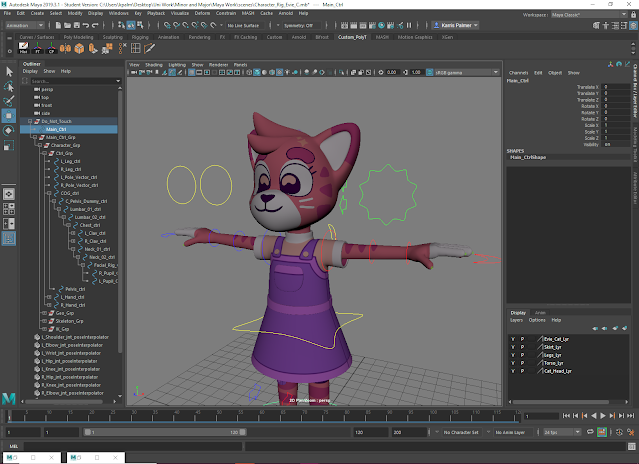Click the CP center pivot shelf icon
This screenshot has width=639, height=464.
(51, 48)
